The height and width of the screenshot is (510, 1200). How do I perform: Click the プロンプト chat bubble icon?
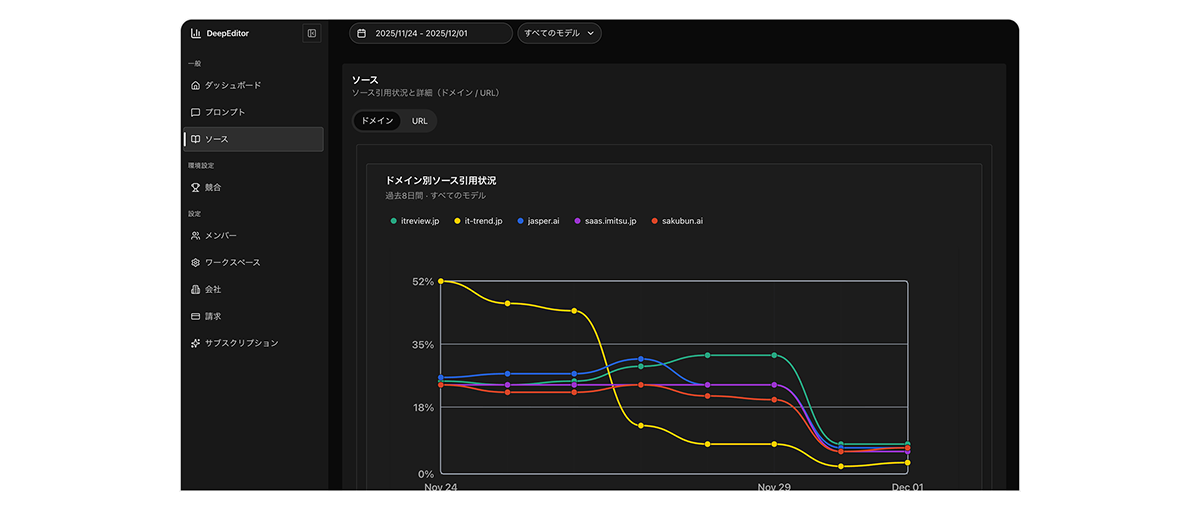[x=196, y=112]
